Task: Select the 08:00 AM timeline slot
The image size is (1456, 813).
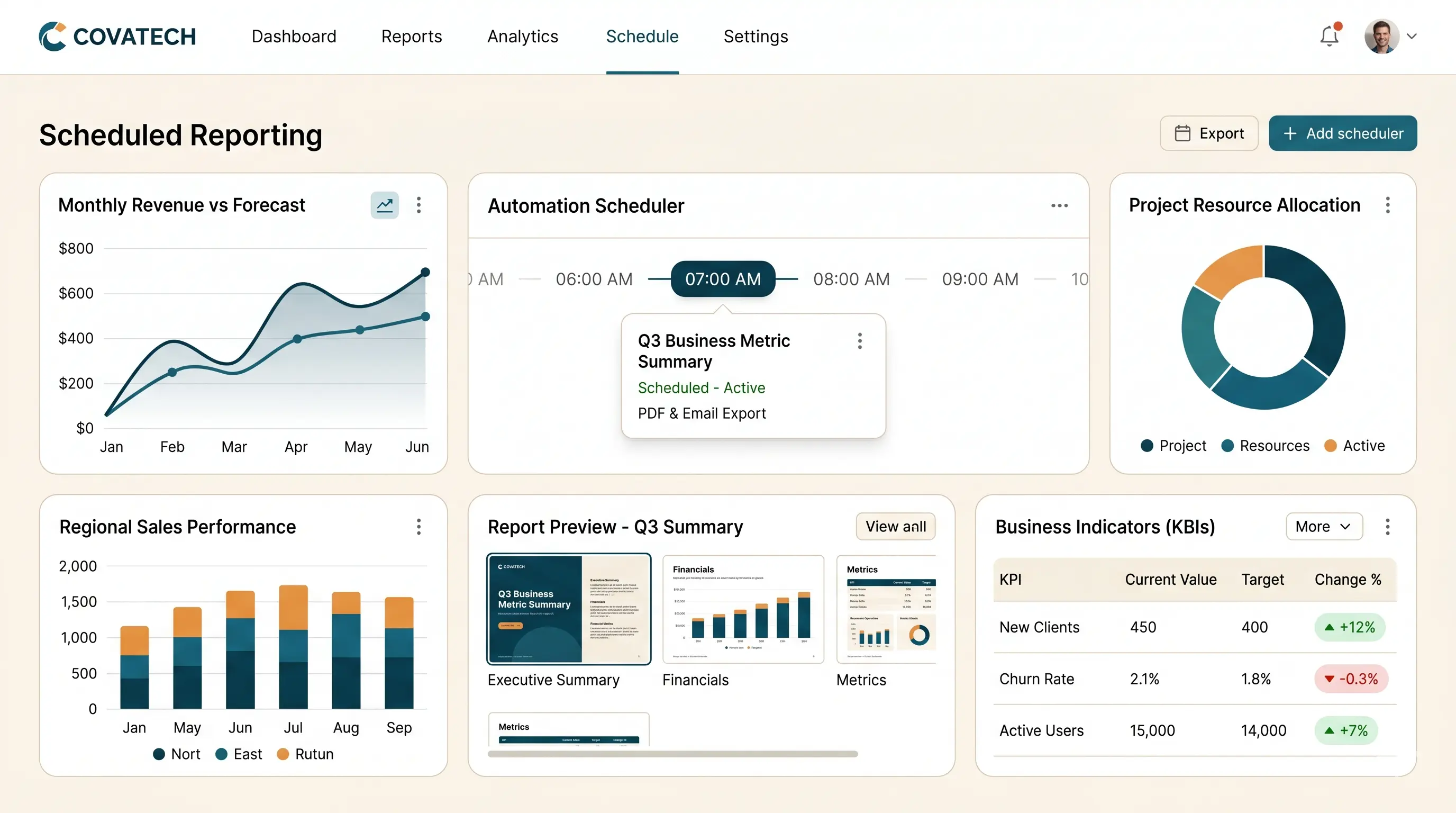Action: click(851, 279)
